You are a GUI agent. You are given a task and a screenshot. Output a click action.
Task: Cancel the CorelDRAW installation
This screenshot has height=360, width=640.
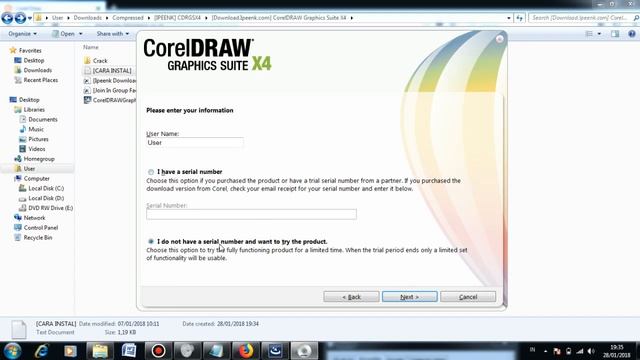468,297
